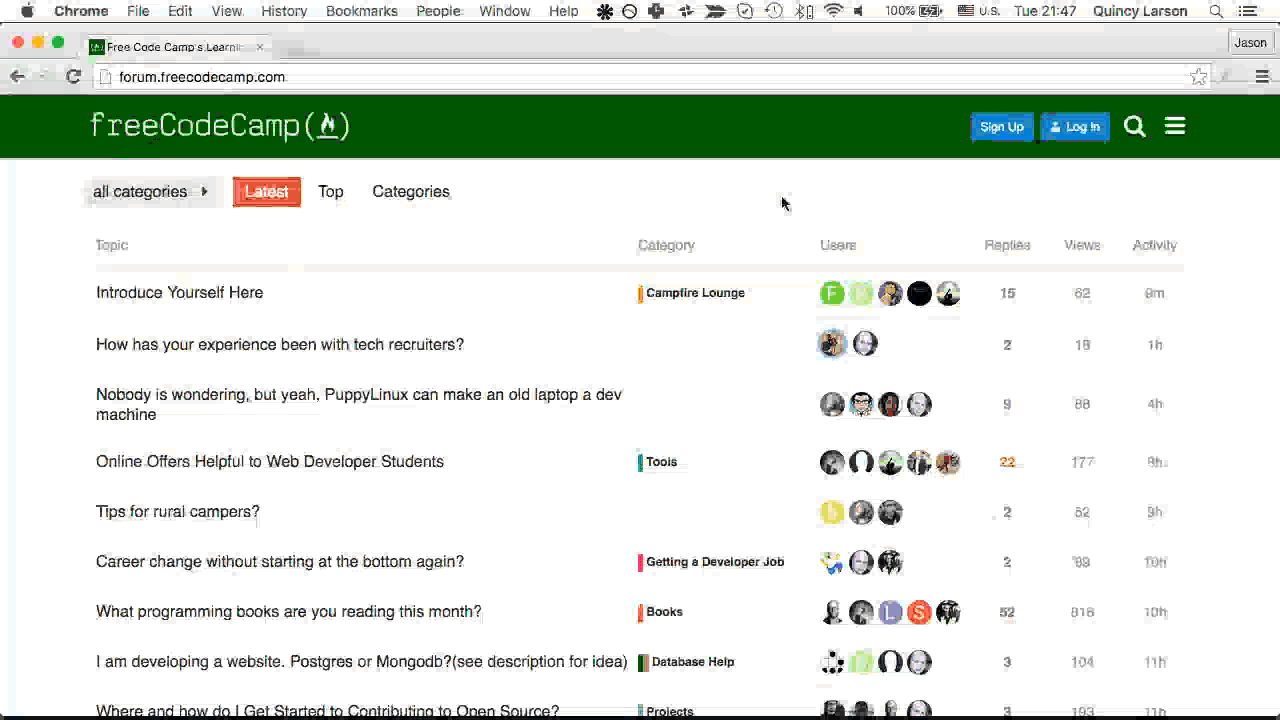
Task: Switch to the Categories tab
Action: pyautogui.click(x=411, y=191)
